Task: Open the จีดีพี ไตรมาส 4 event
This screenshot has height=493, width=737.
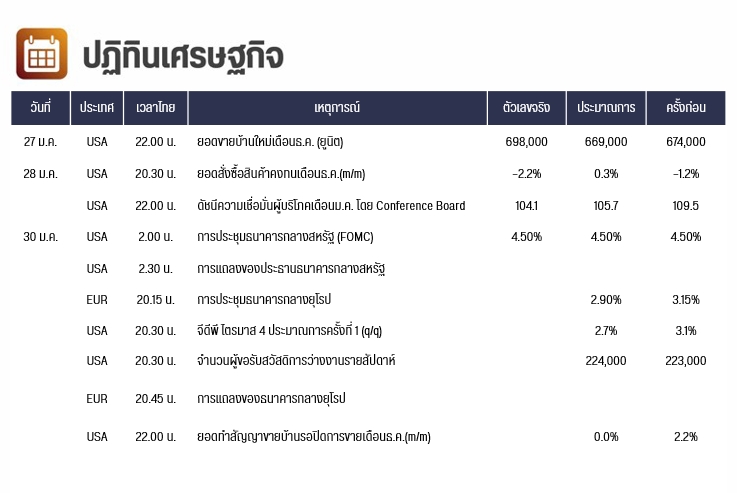Action: tap(290, 331)
